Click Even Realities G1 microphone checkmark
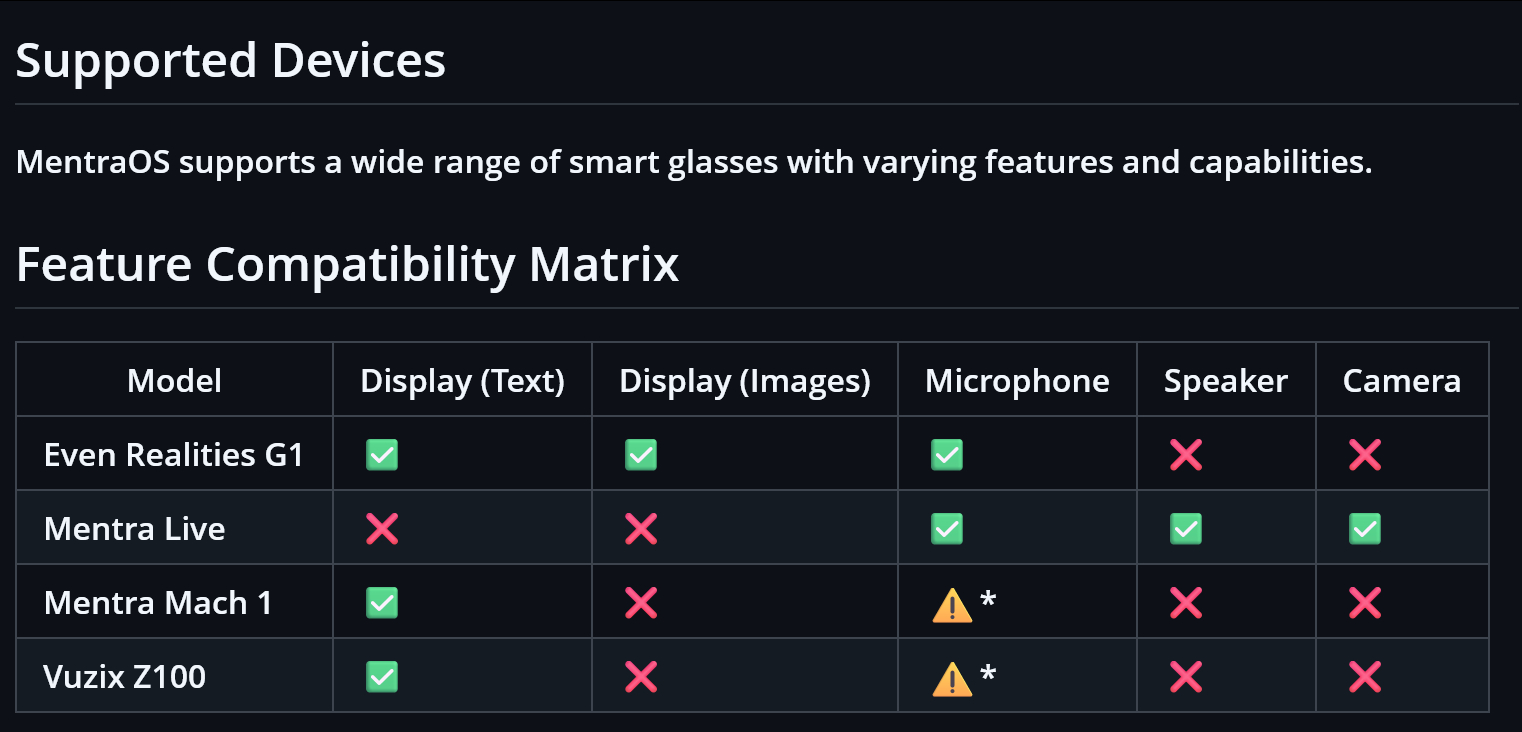This screenshot has height=732, width=1522. 947,455
